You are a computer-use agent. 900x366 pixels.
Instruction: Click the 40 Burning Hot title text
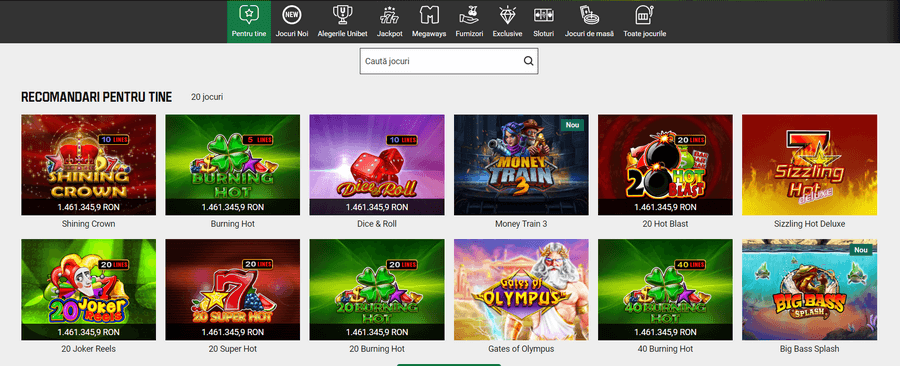pos(665,349)
